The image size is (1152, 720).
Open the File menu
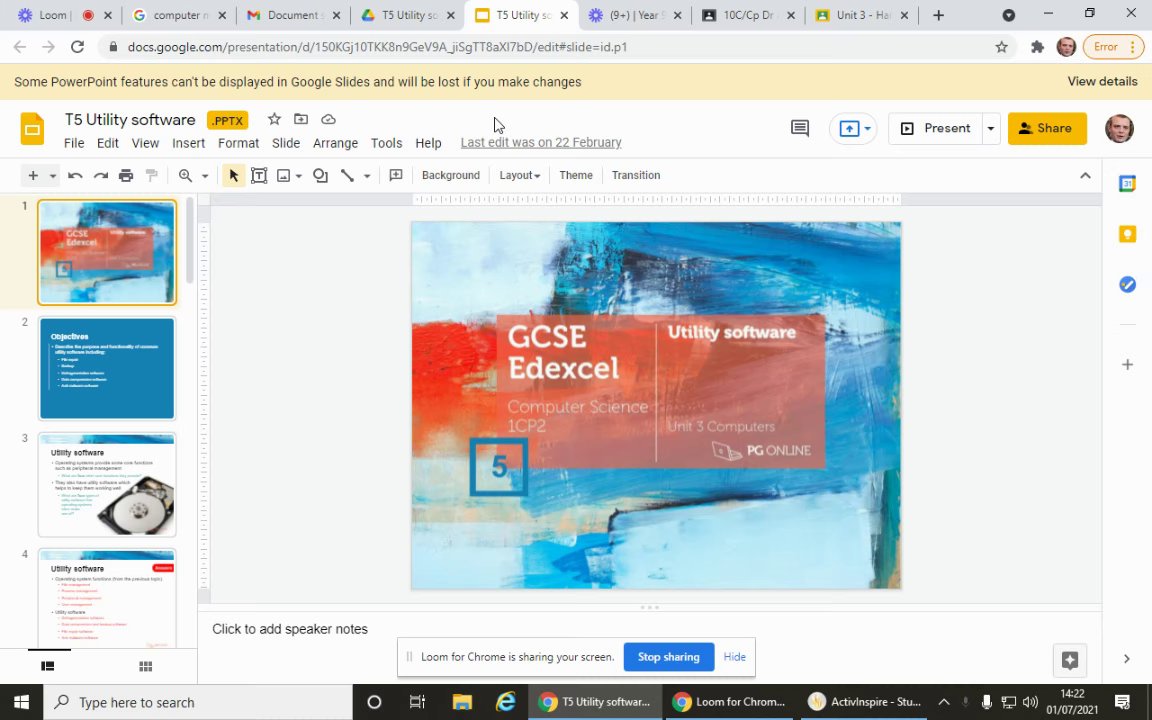(74, 143)
